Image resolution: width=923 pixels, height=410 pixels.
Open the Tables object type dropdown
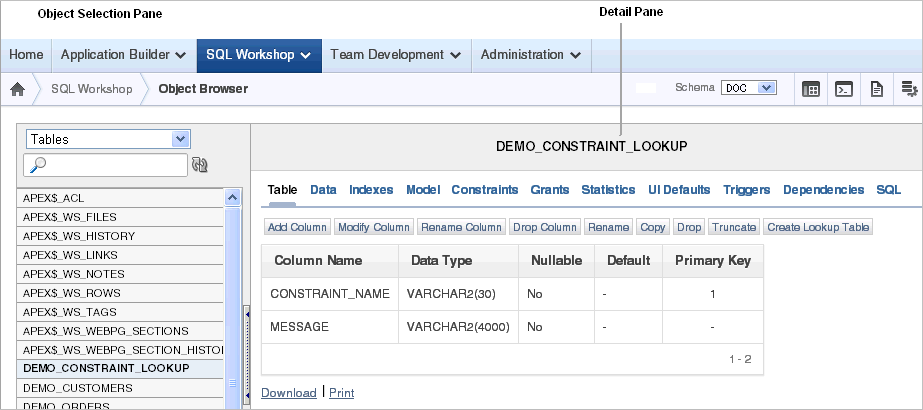pos(108,139)
